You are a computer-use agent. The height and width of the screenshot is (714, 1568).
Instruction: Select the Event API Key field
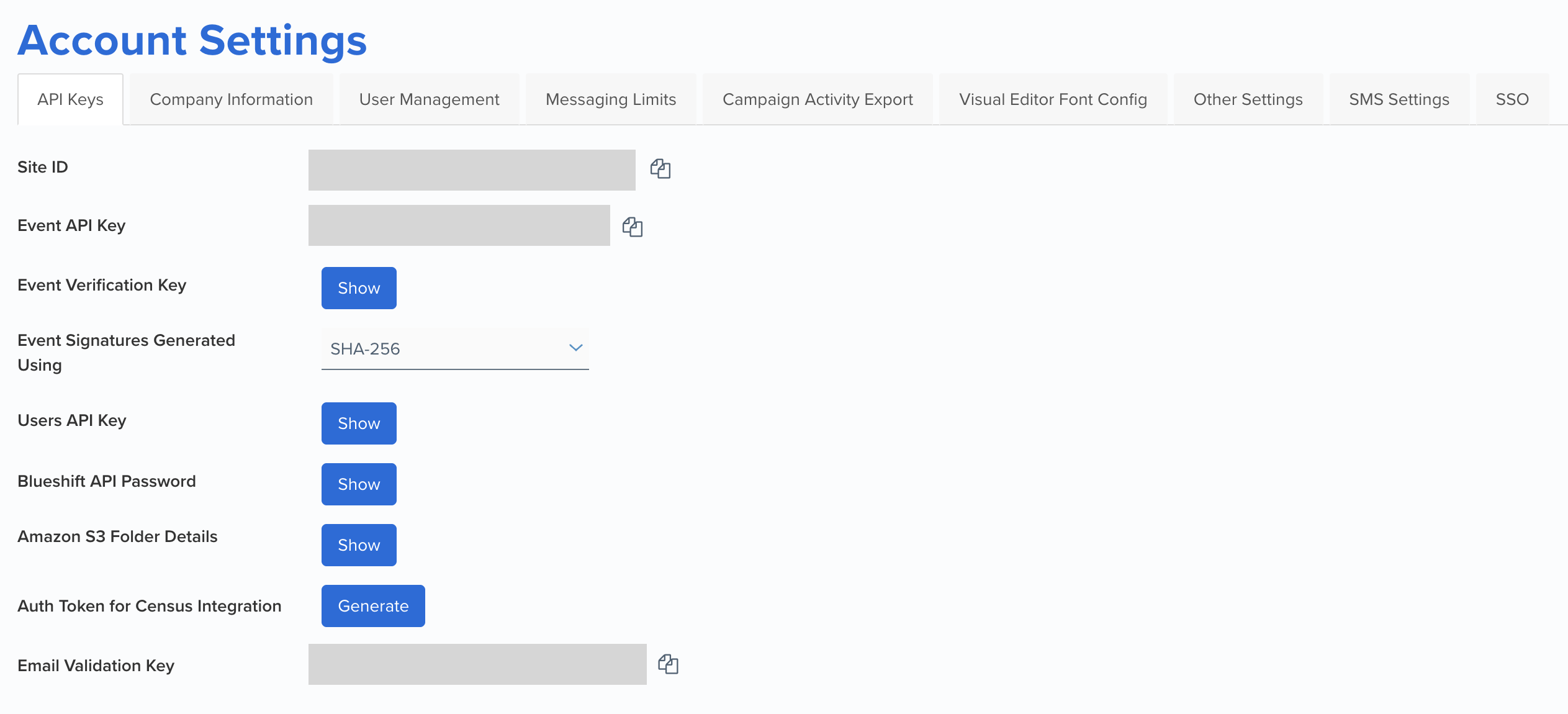[x=459, y=225]
